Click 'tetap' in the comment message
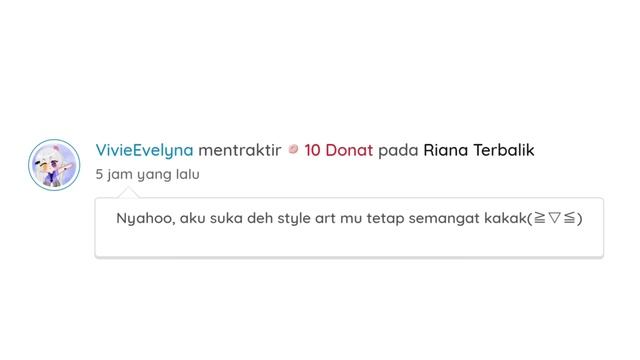This screenshot has height=360, width=640. [385, 218]
